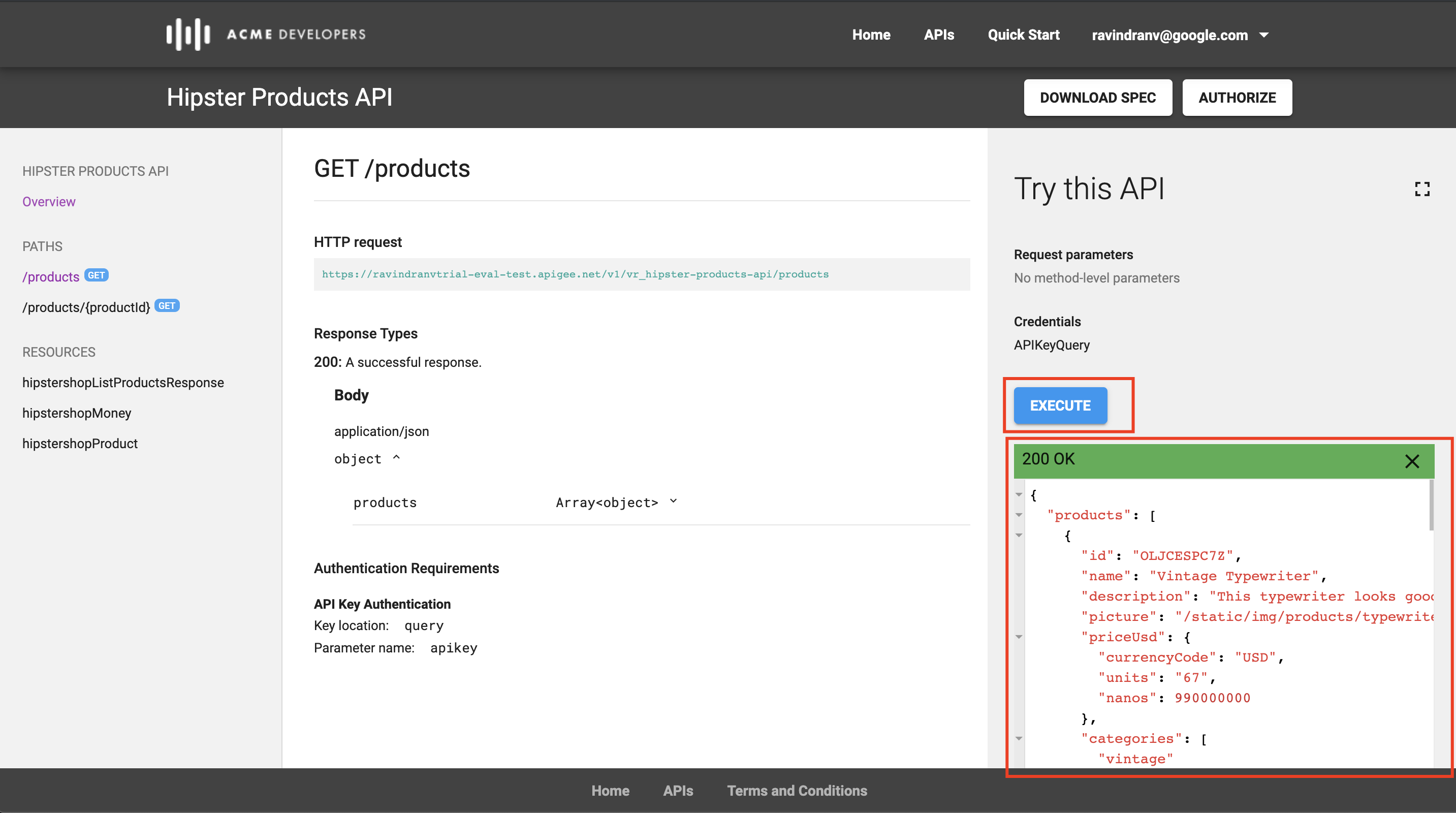Click the "Vintage Typewriter" name value

pyautogui.click(x=1233, y=576)
